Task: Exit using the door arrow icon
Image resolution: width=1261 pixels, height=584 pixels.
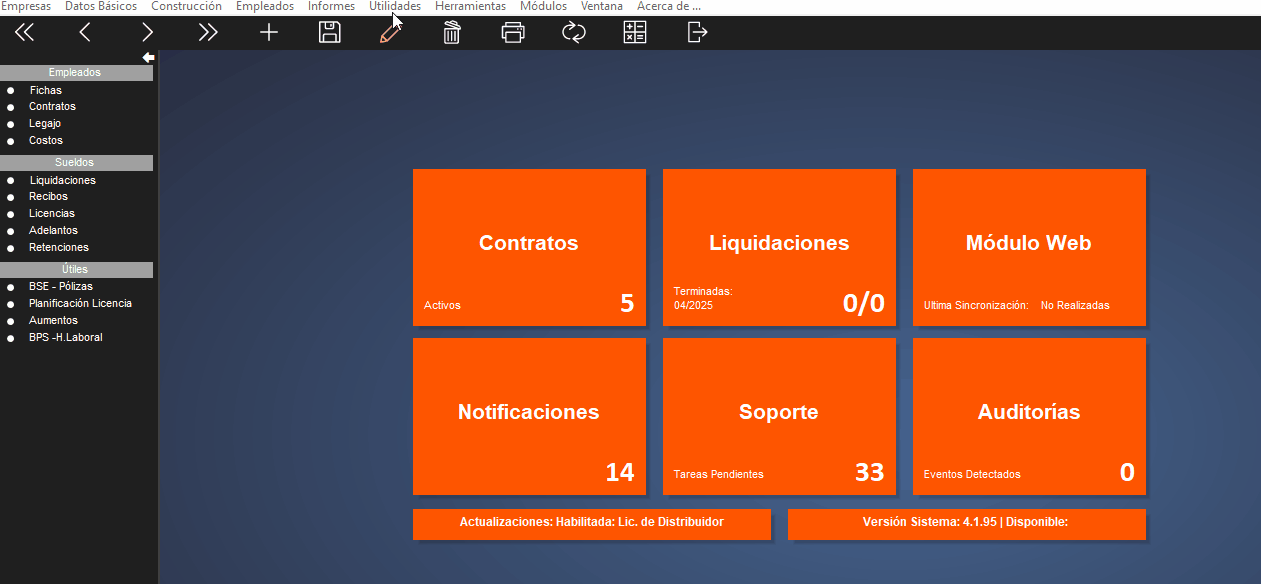Action: click(x=697, y=32)
